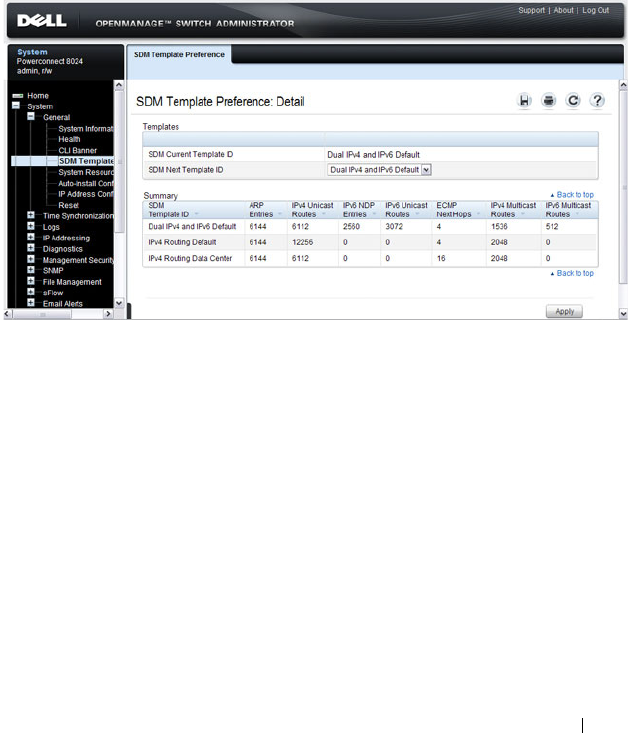641x733 pixels.
Task: Collapse the System tree node
Action: [x=16, y=106]
